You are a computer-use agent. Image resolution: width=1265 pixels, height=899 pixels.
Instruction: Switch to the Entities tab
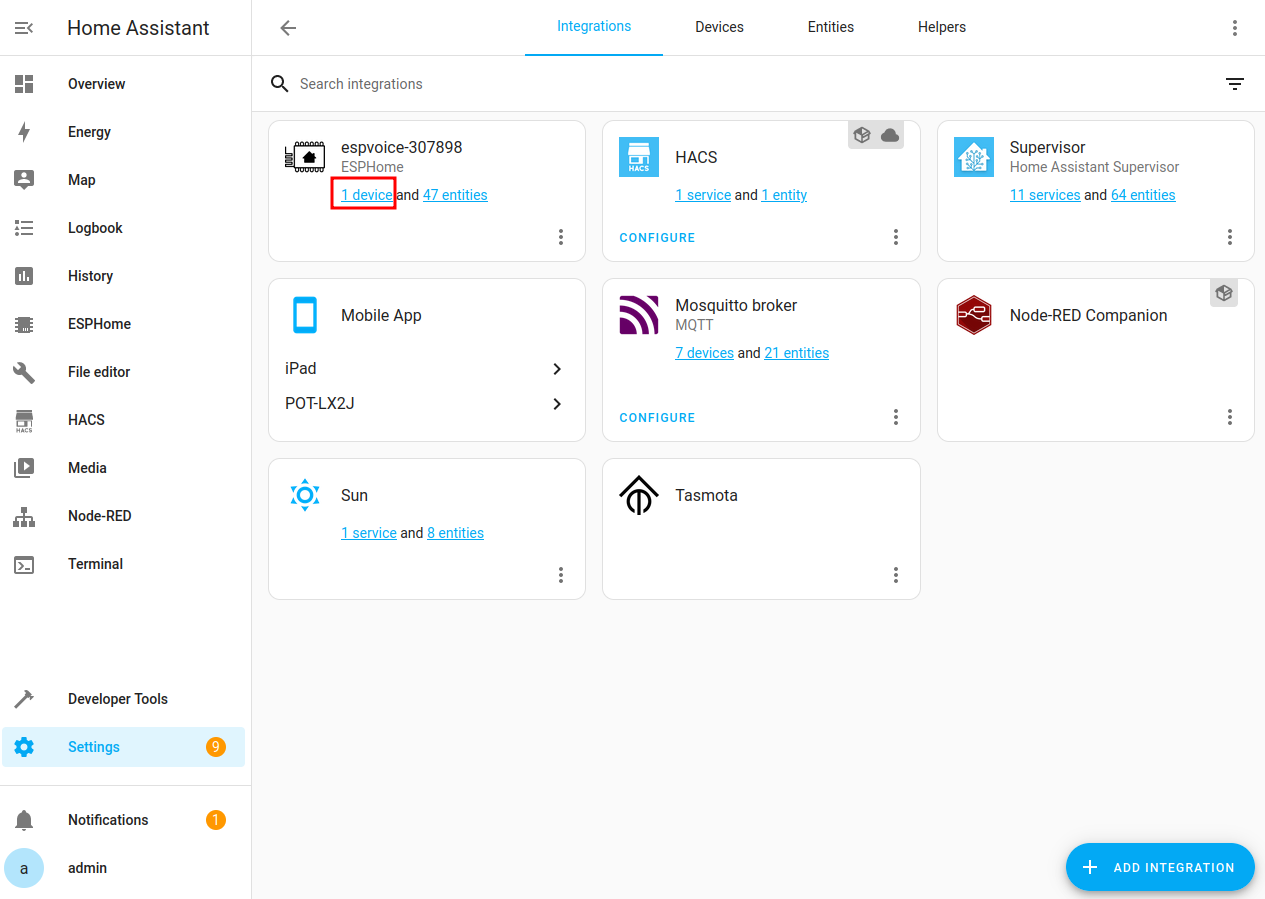tap(831, 27)
